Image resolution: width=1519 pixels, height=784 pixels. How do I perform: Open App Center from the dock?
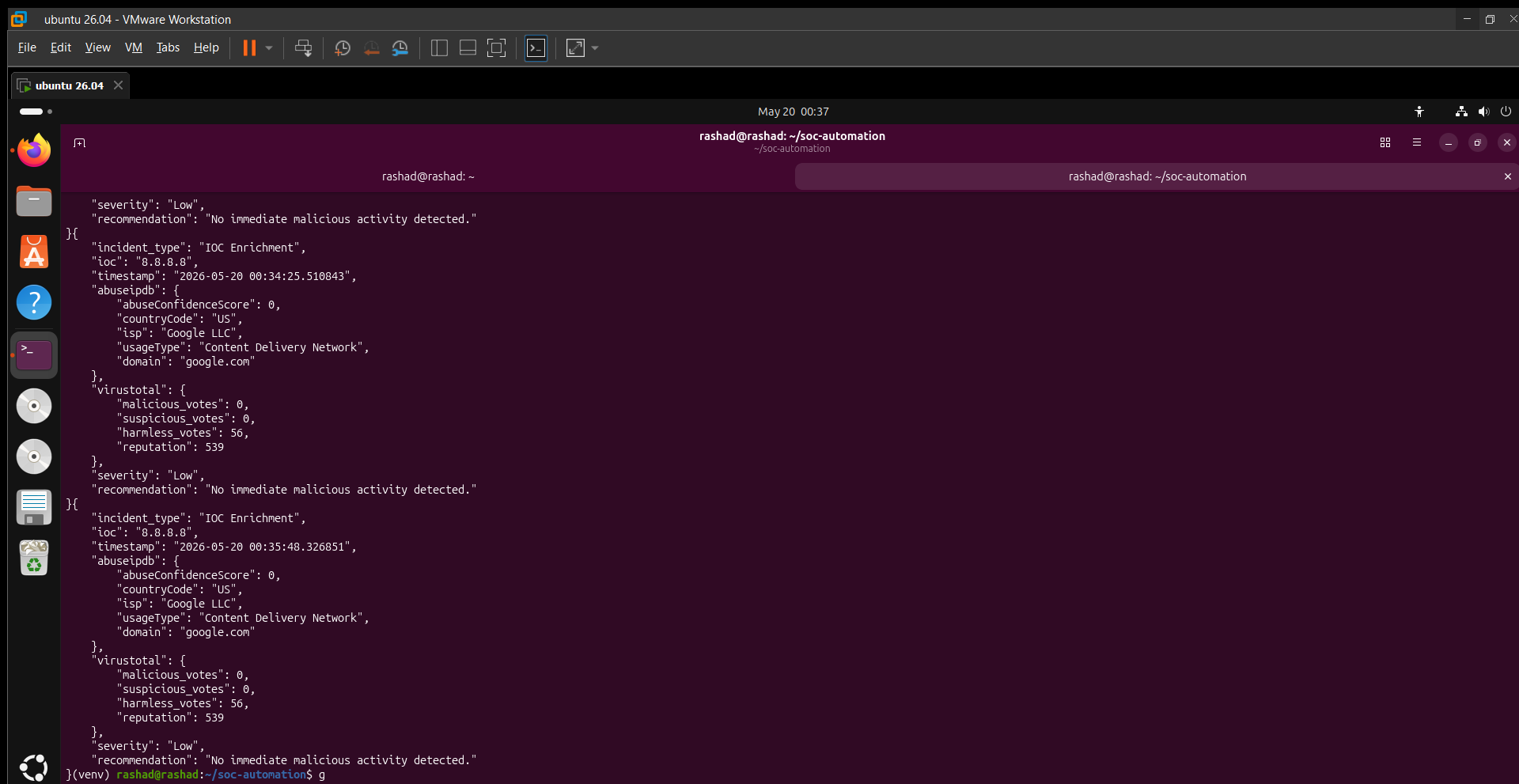coord(34,252)
